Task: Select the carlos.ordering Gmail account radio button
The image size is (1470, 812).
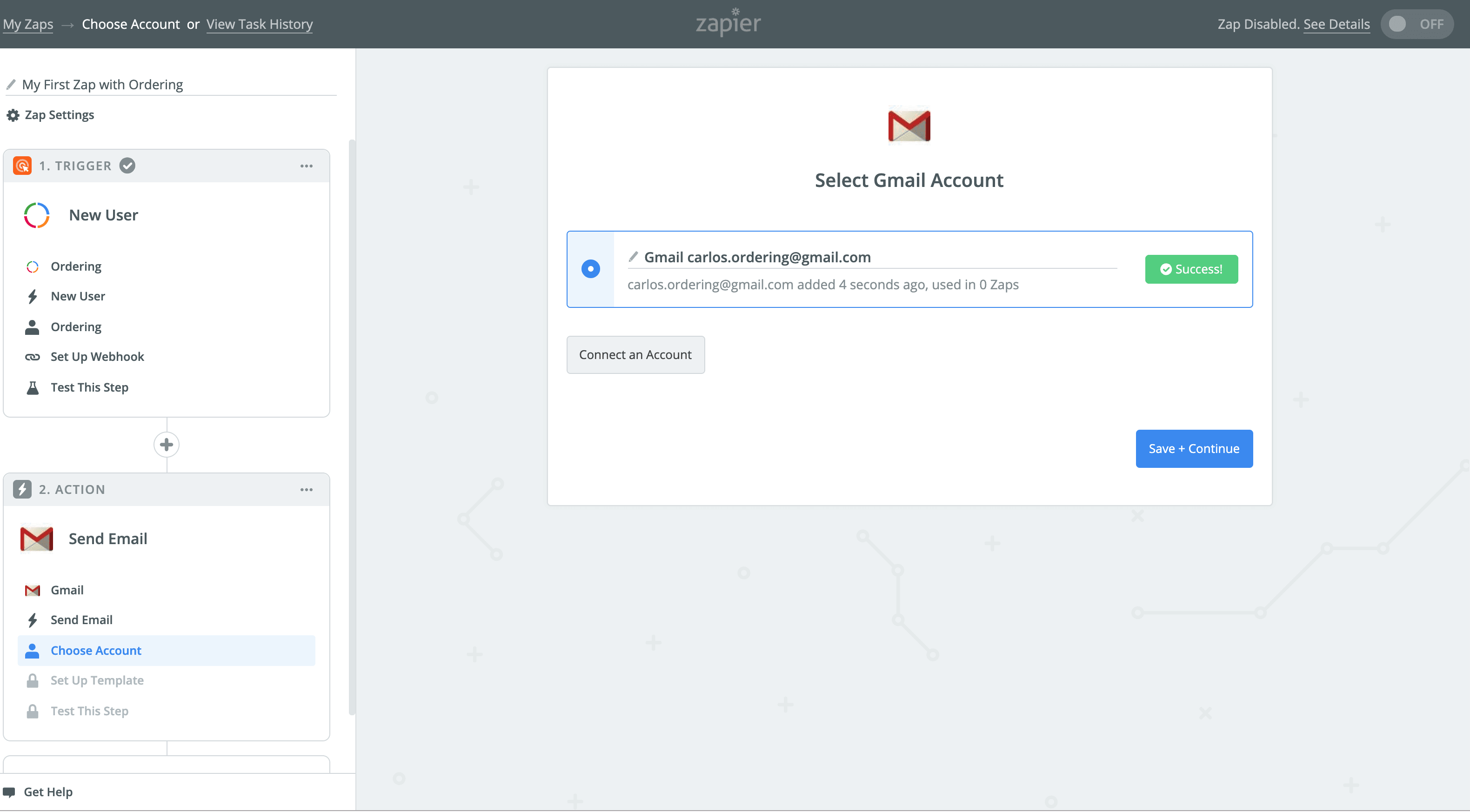Action: (x=590, y=269)
